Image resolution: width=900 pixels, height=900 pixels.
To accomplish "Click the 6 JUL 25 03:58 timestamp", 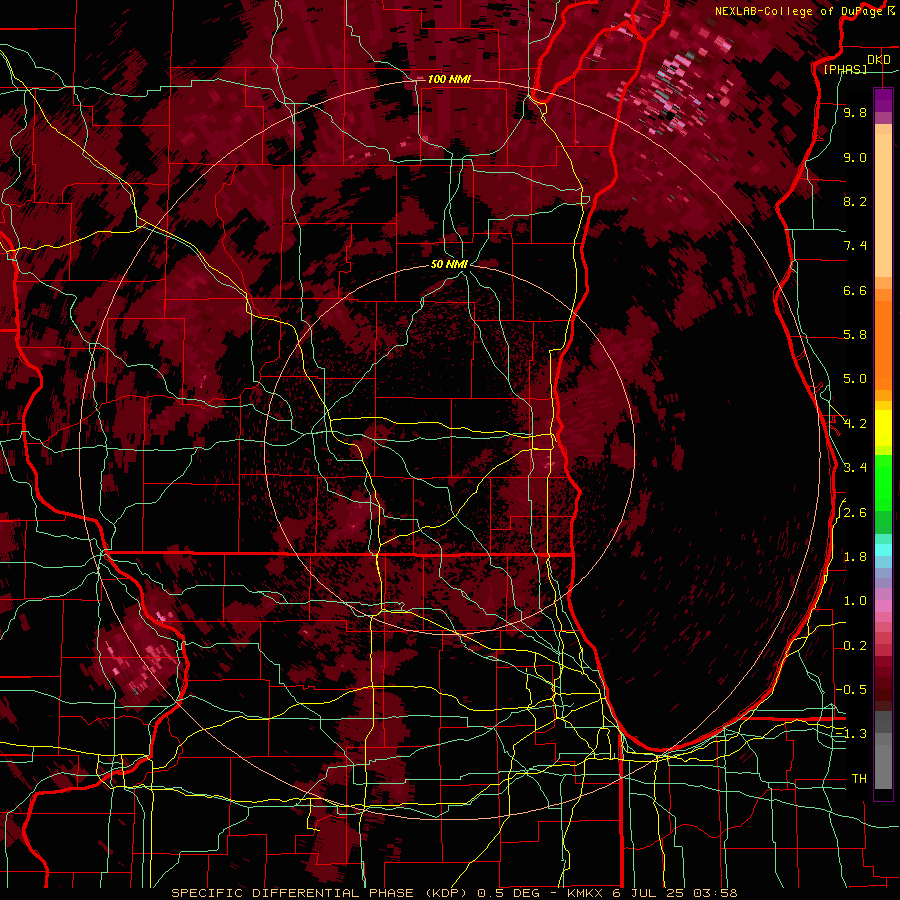I will (673, 893).
